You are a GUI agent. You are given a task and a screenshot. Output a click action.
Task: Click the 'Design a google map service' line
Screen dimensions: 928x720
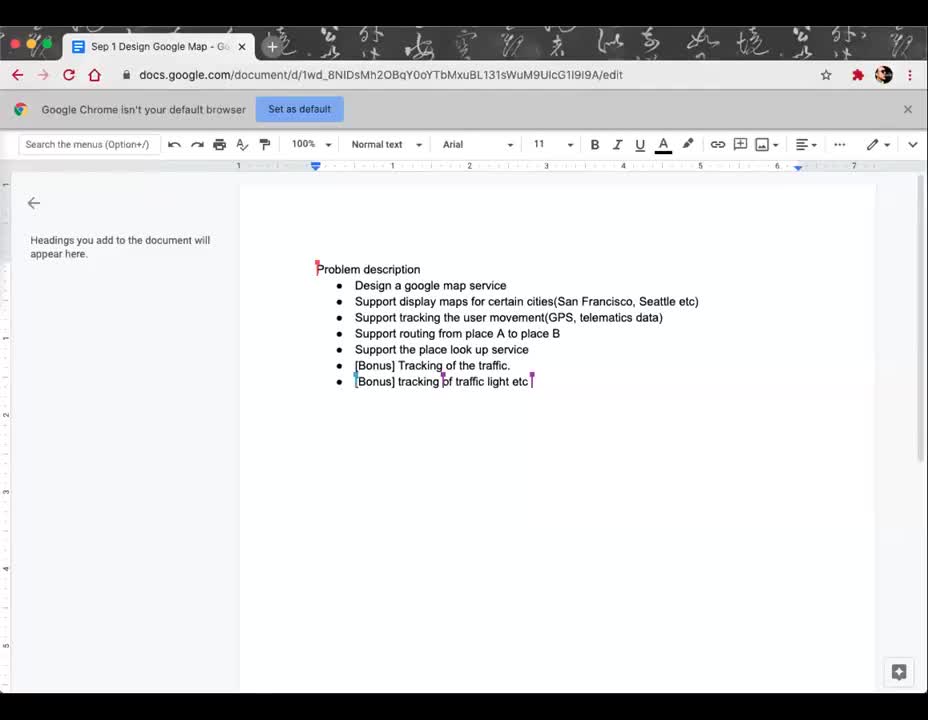pos(430,286)
